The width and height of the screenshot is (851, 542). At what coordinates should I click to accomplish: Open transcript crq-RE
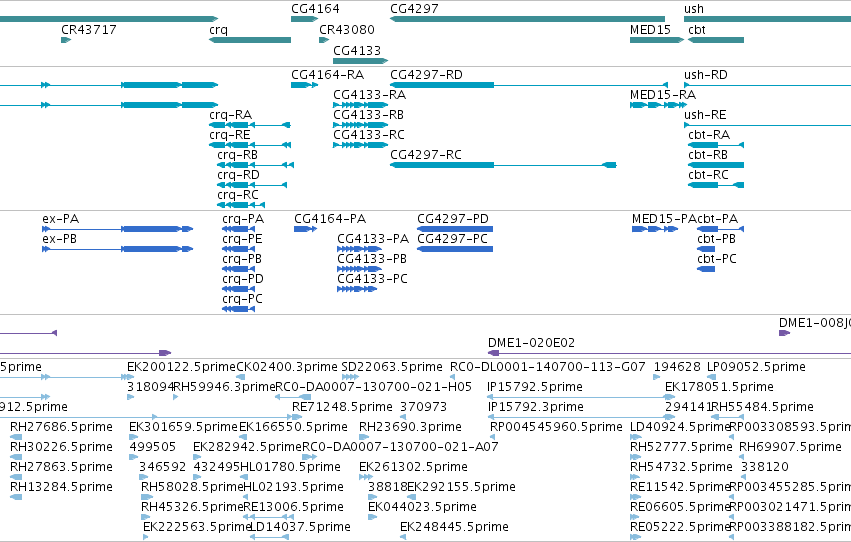tap(250, 145)
